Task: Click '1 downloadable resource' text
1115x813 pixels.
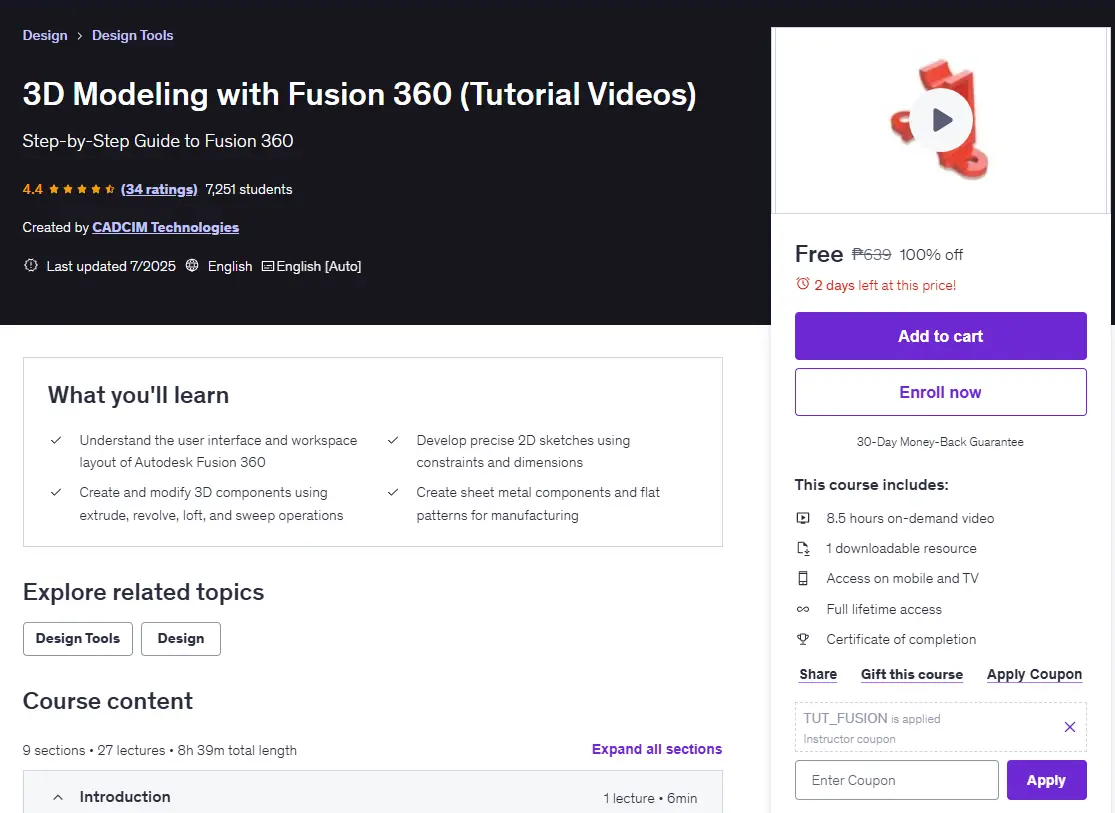Action: click(901, 548)
